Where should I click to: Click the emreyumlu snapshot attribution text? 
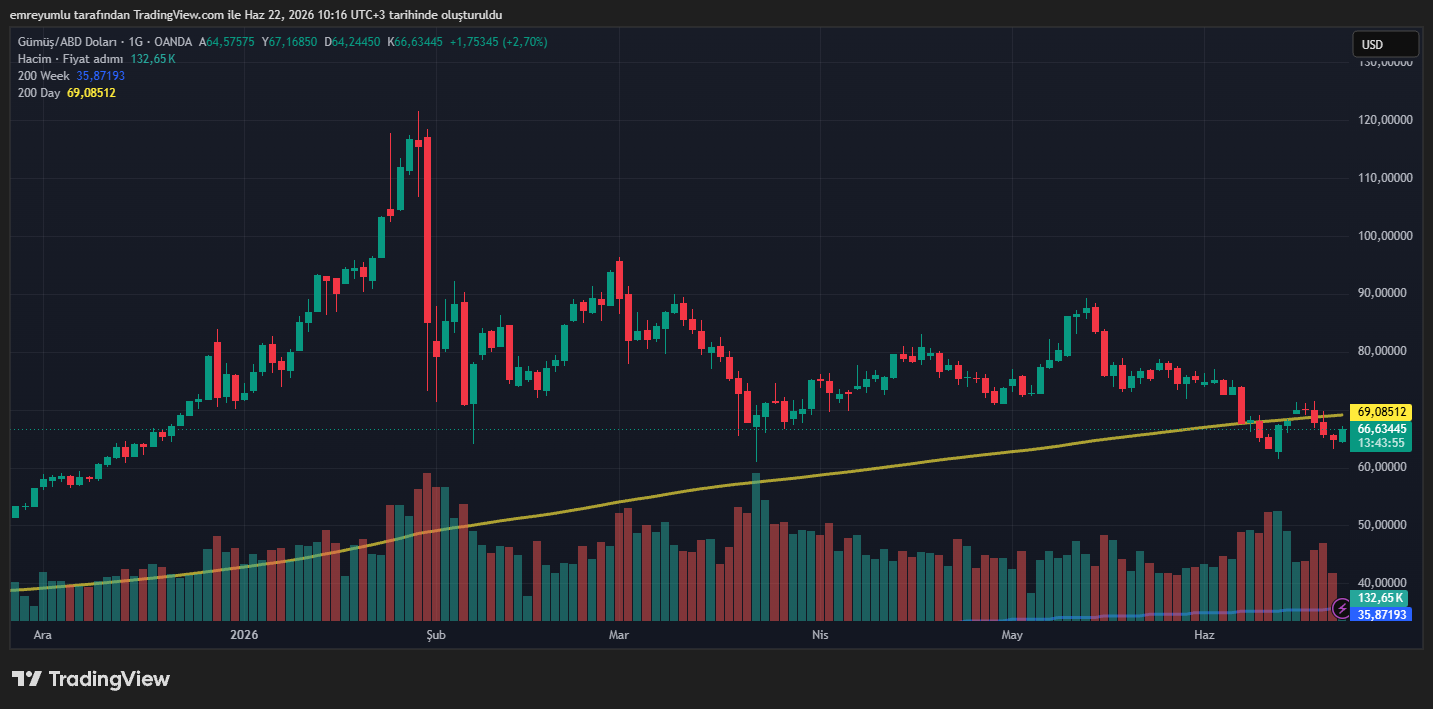pyautogui.click(x=256, y=14)
